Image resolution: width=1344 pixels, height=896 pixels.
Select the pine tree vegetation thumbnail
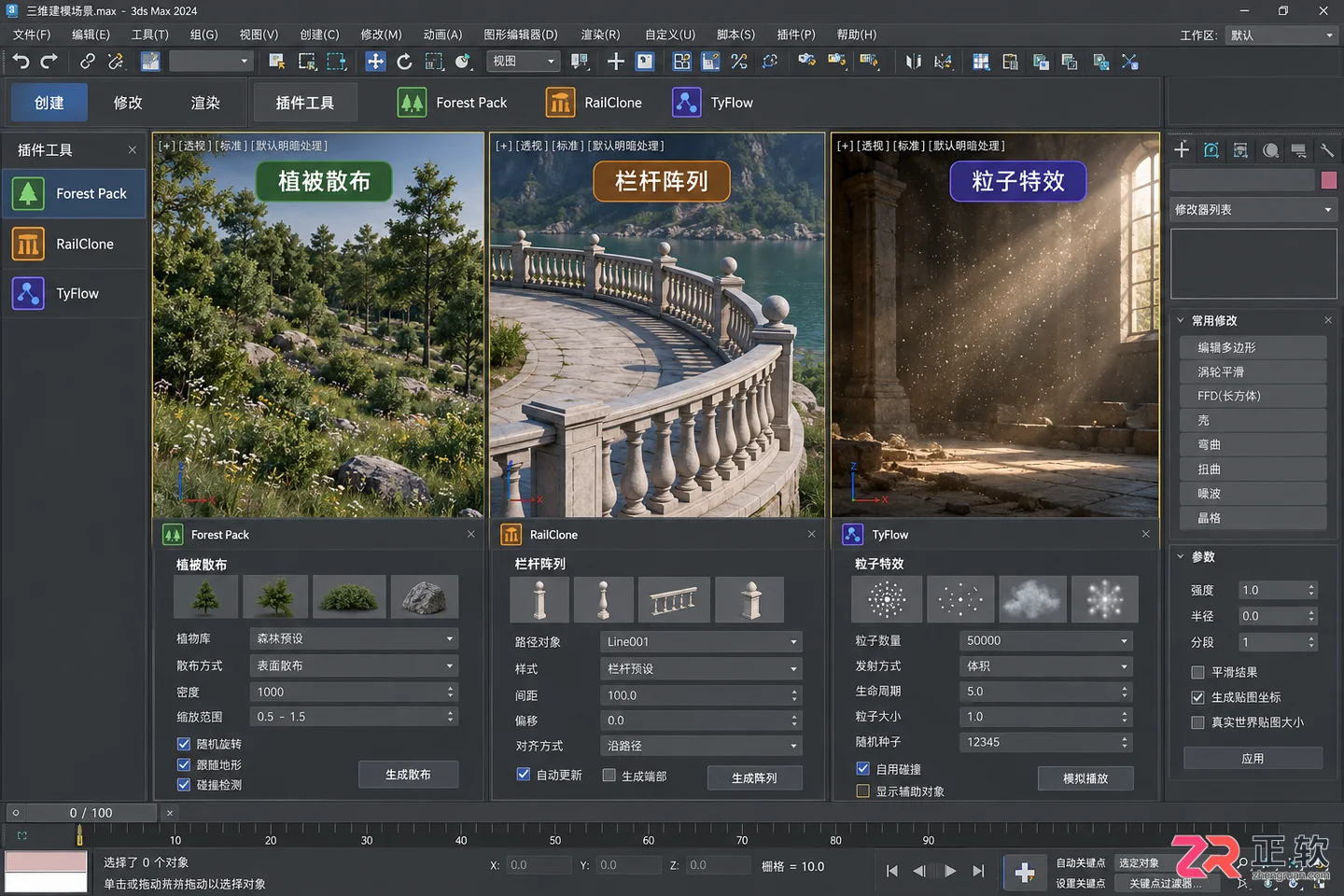(x=206, y=597)
